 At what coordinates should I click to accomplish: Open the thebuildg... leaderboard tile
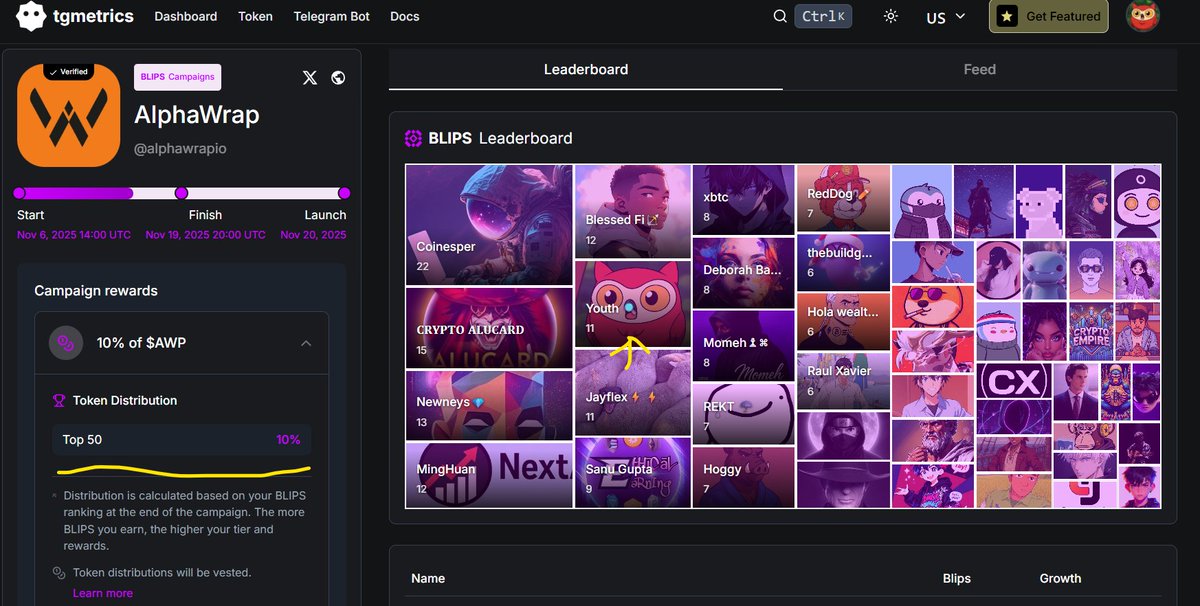pos(843,263)
